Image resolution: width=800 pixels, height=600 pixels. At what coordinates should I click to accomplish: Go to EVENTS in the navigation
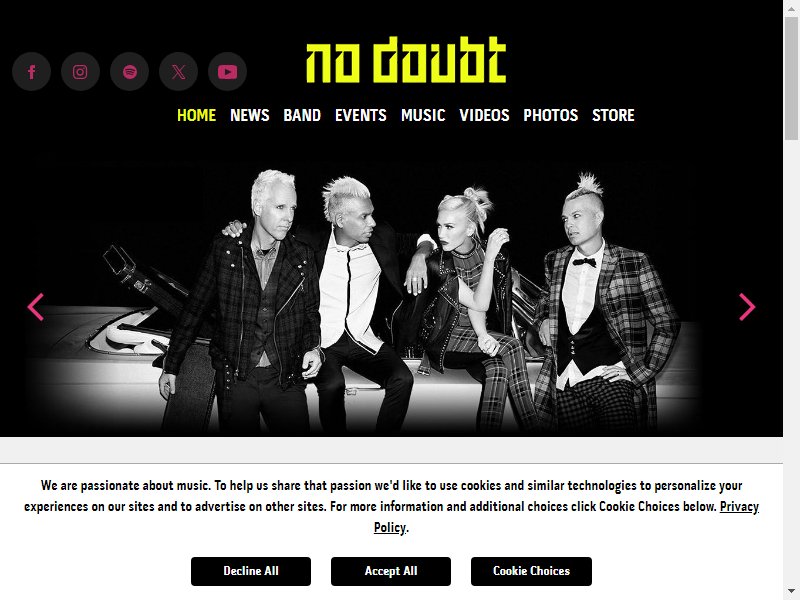pos(361,115)
